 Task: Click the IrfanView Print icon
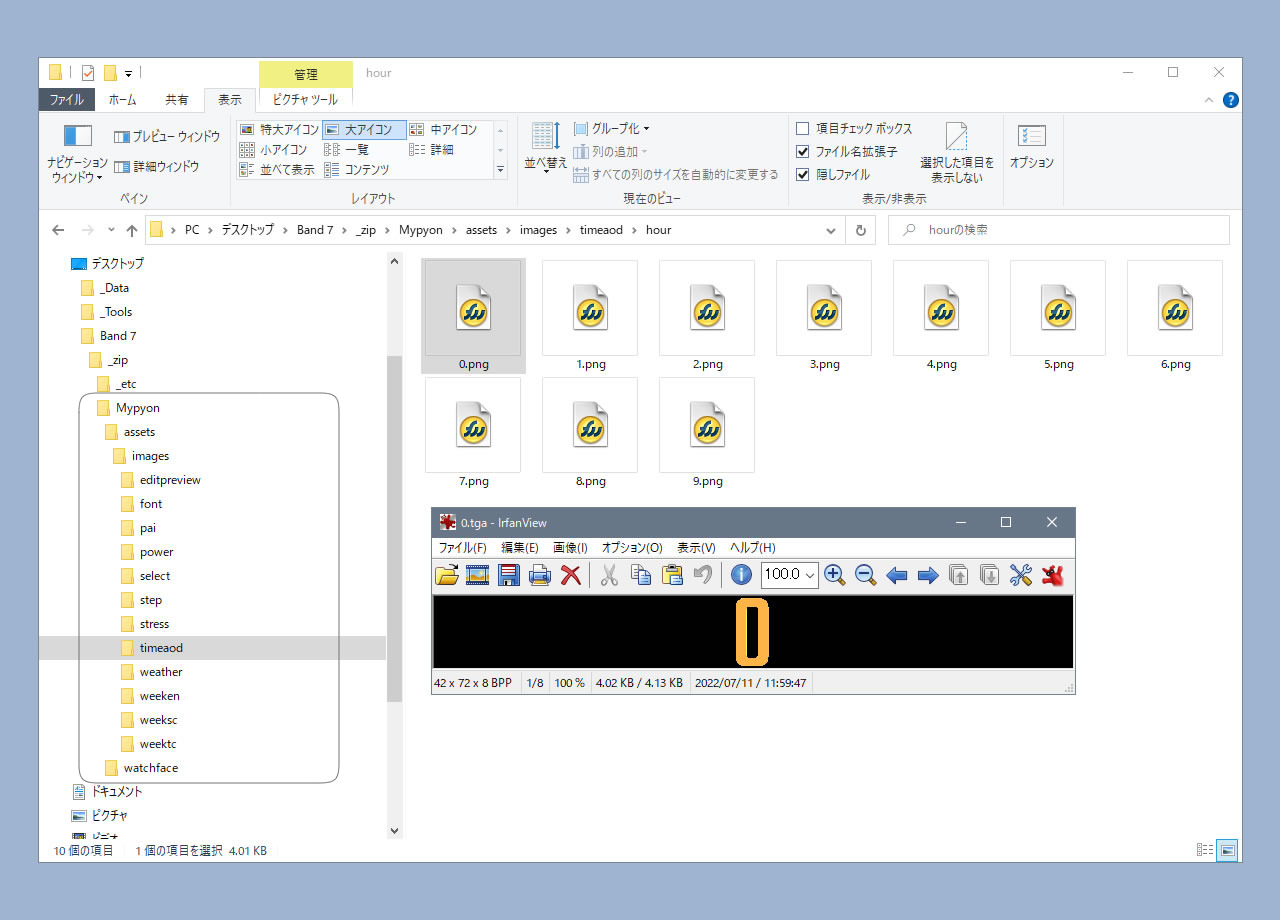[540, 575]
